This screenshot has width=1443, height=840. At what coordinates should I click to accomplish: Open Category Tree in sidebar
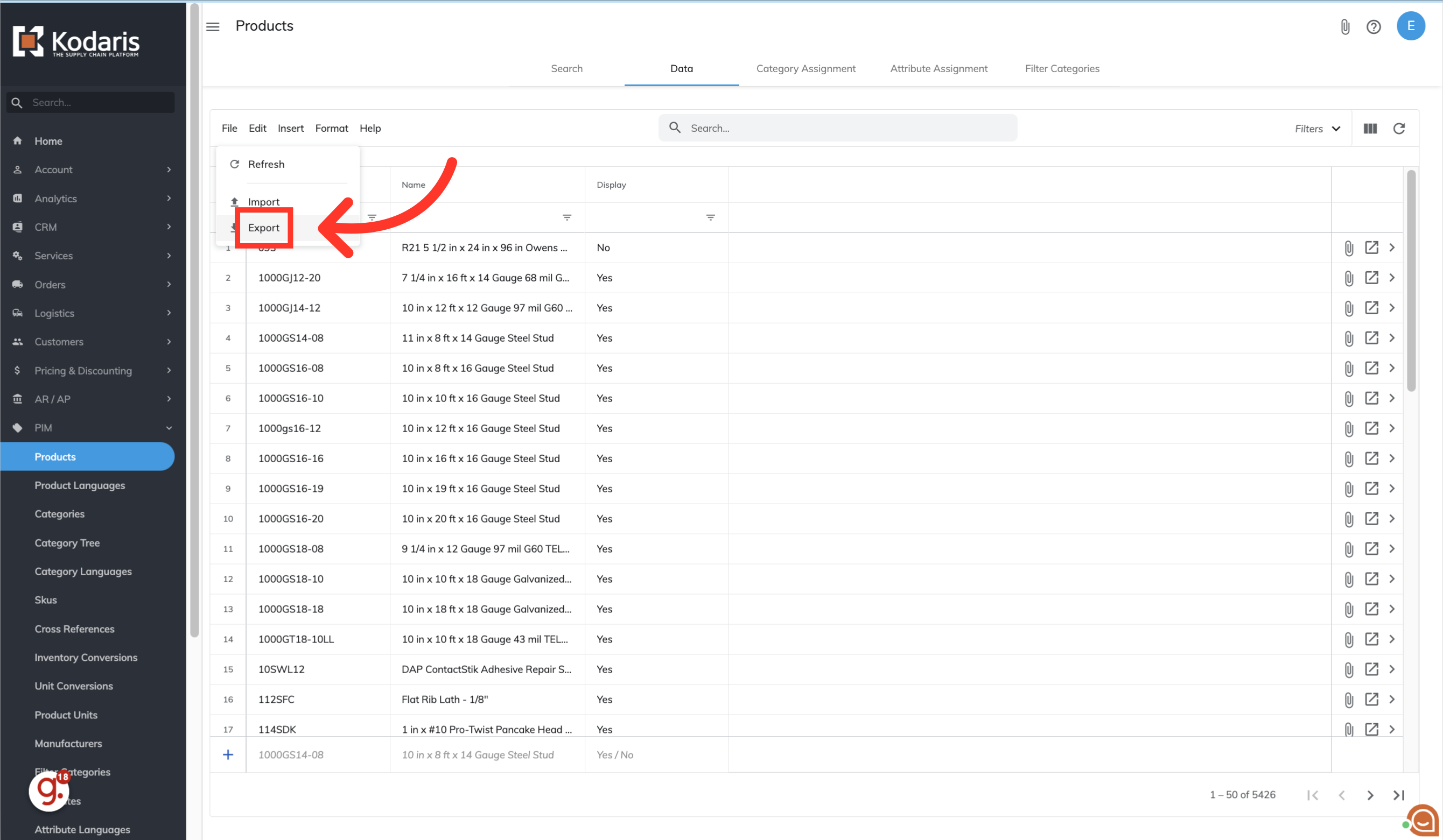click(67, 542)
